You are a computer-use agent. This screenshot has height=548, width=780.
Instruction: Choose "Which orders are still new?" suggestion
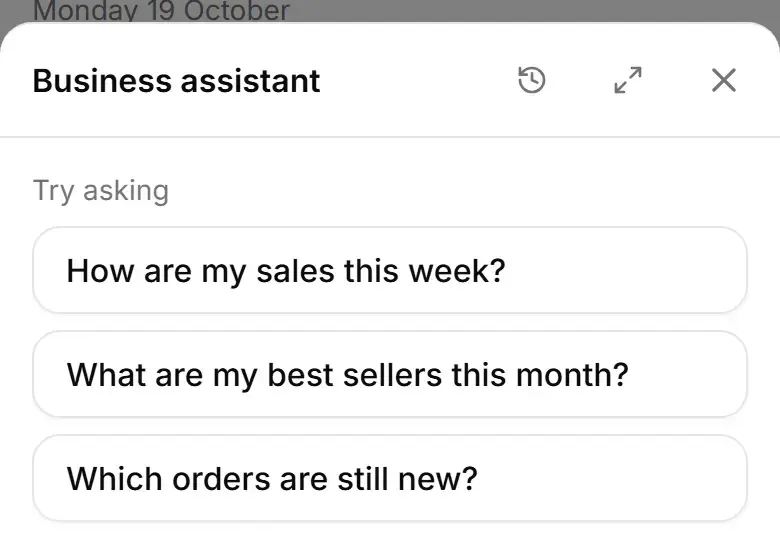(x=390, y=478)
